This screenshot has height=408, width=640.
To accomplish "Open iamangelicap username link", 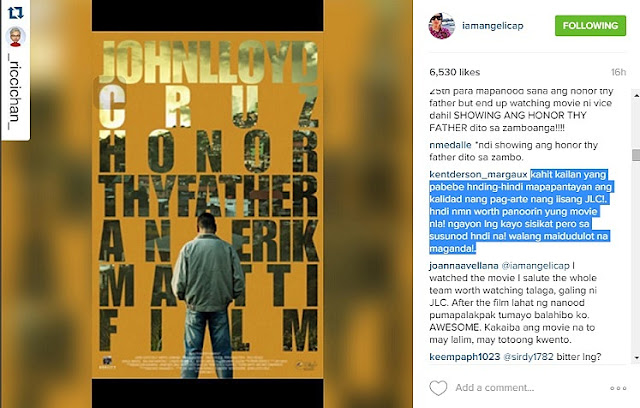I will pyautogui.click(x=493, y=26).
